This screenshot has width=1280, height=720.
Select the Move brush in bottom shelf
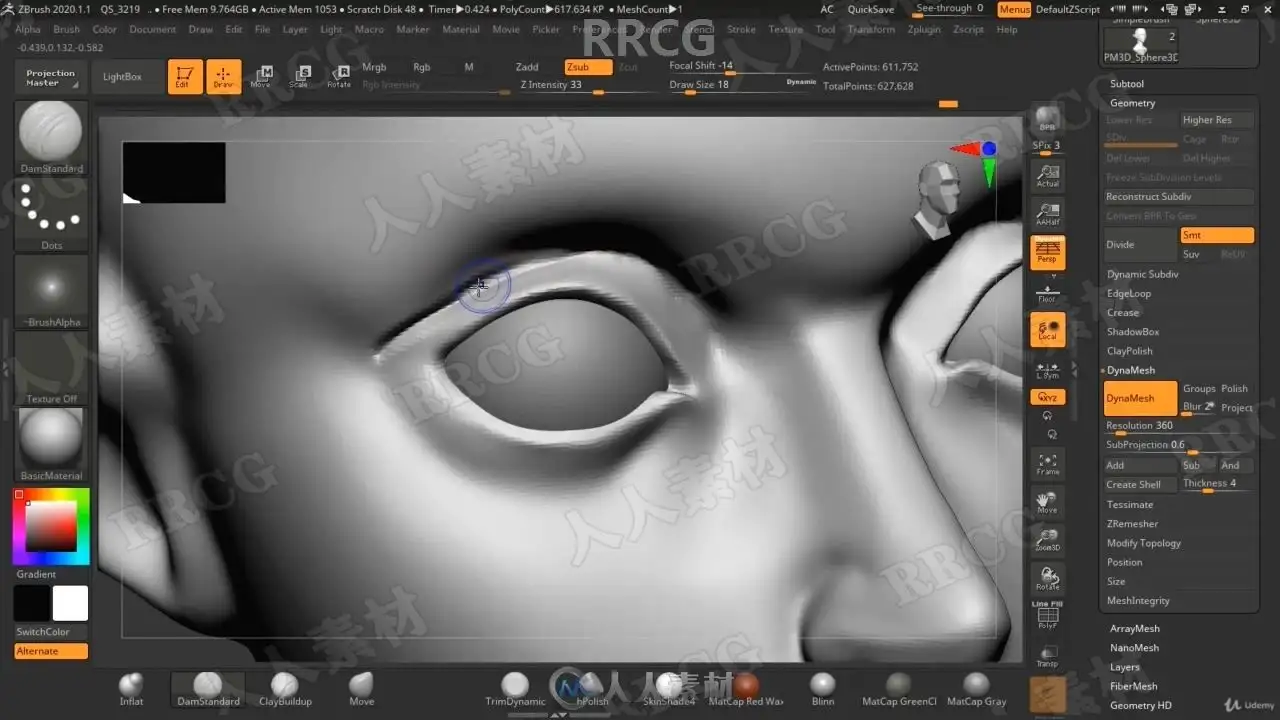click(362, 689)
